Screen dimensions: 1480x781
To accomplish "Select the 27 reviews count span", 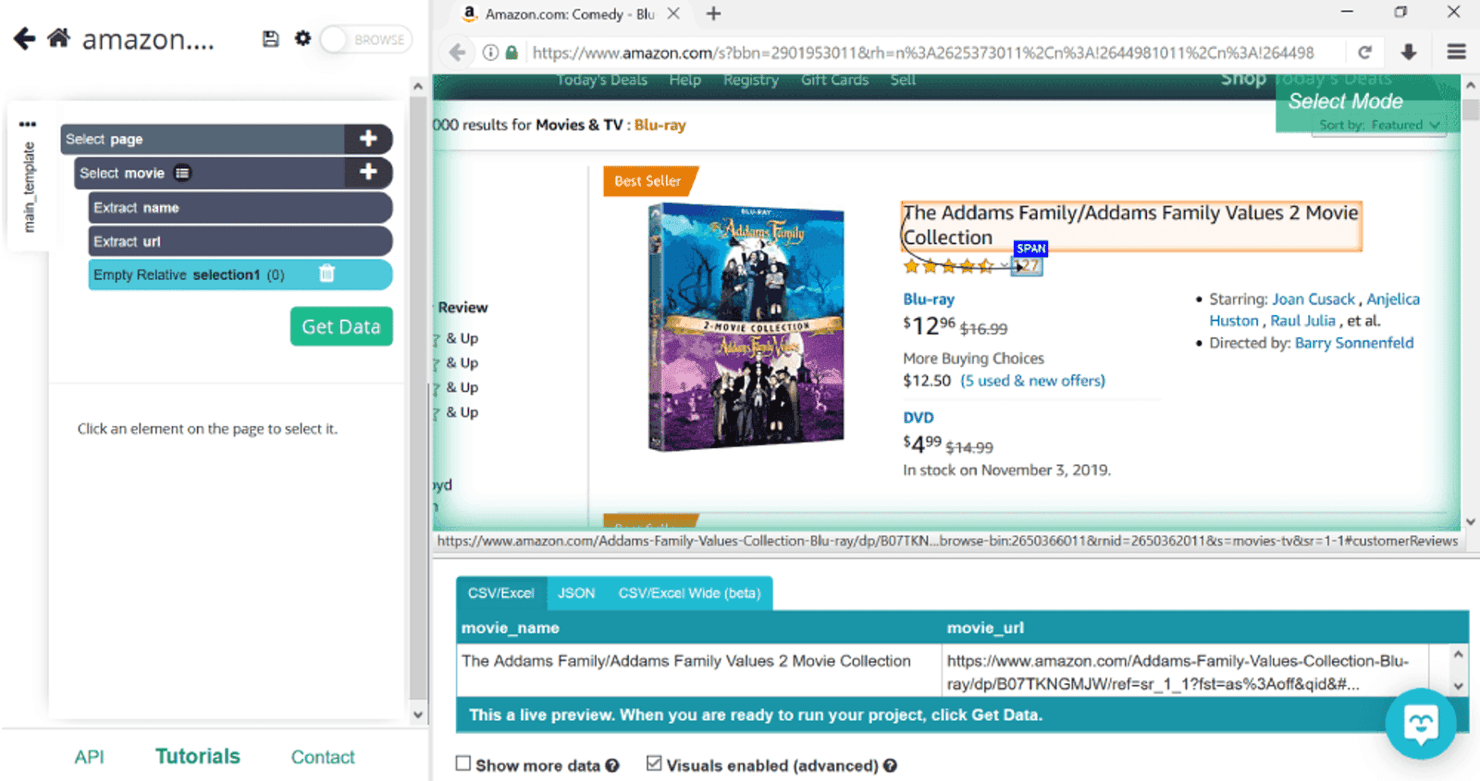I will (1028, 267).
